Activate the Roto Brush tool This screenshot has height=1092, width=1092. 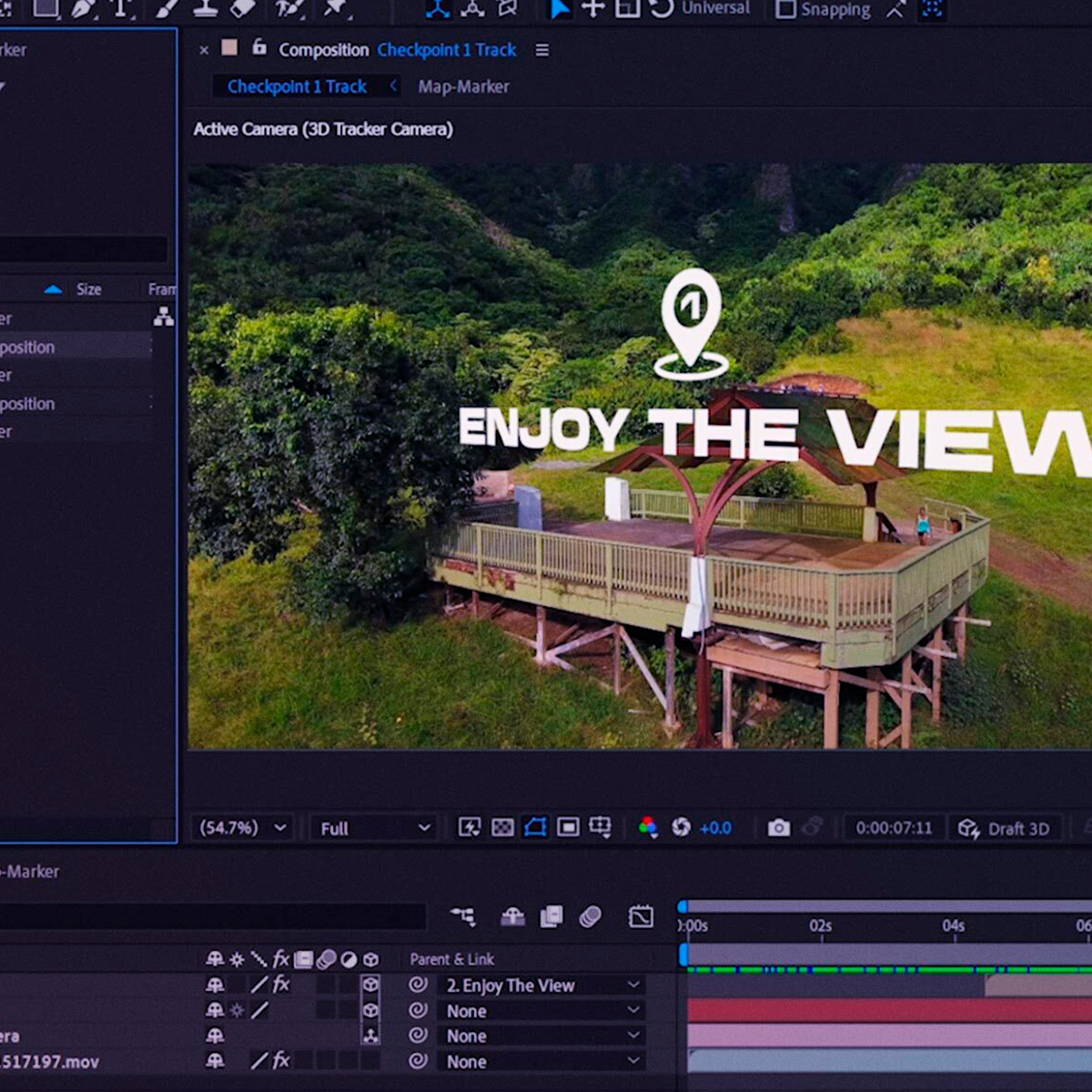pos(289,8)
